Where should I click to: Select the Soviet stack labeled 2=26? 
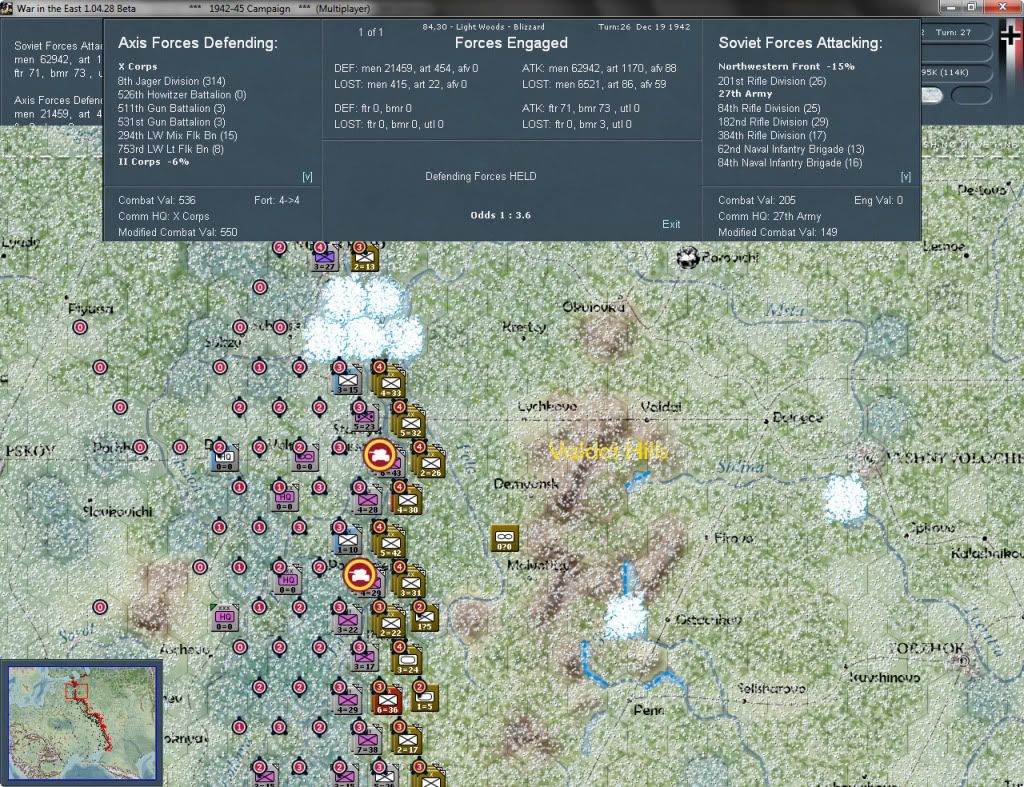tap(430, 463)
